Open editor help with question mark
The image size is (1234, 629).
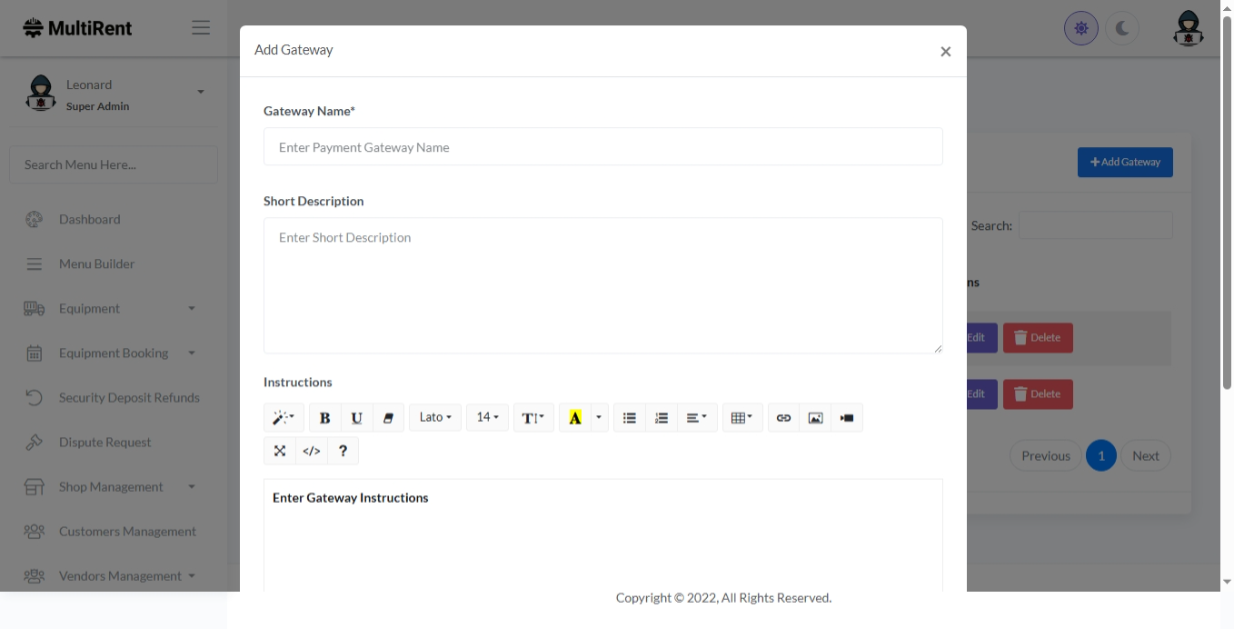pos(343,451)
